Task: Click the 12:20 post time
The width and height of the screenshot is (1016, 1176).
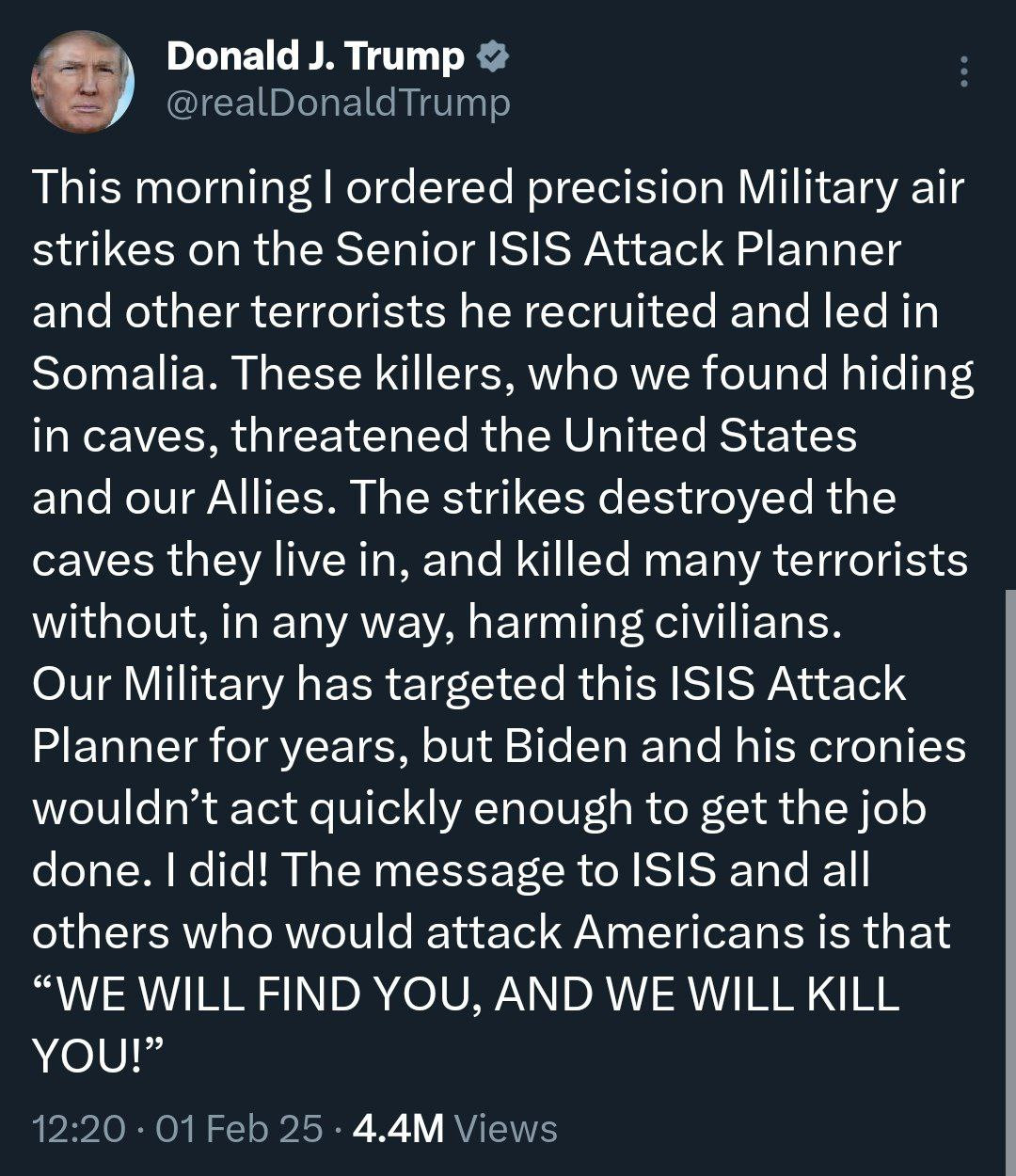Action: point(78,1128)
